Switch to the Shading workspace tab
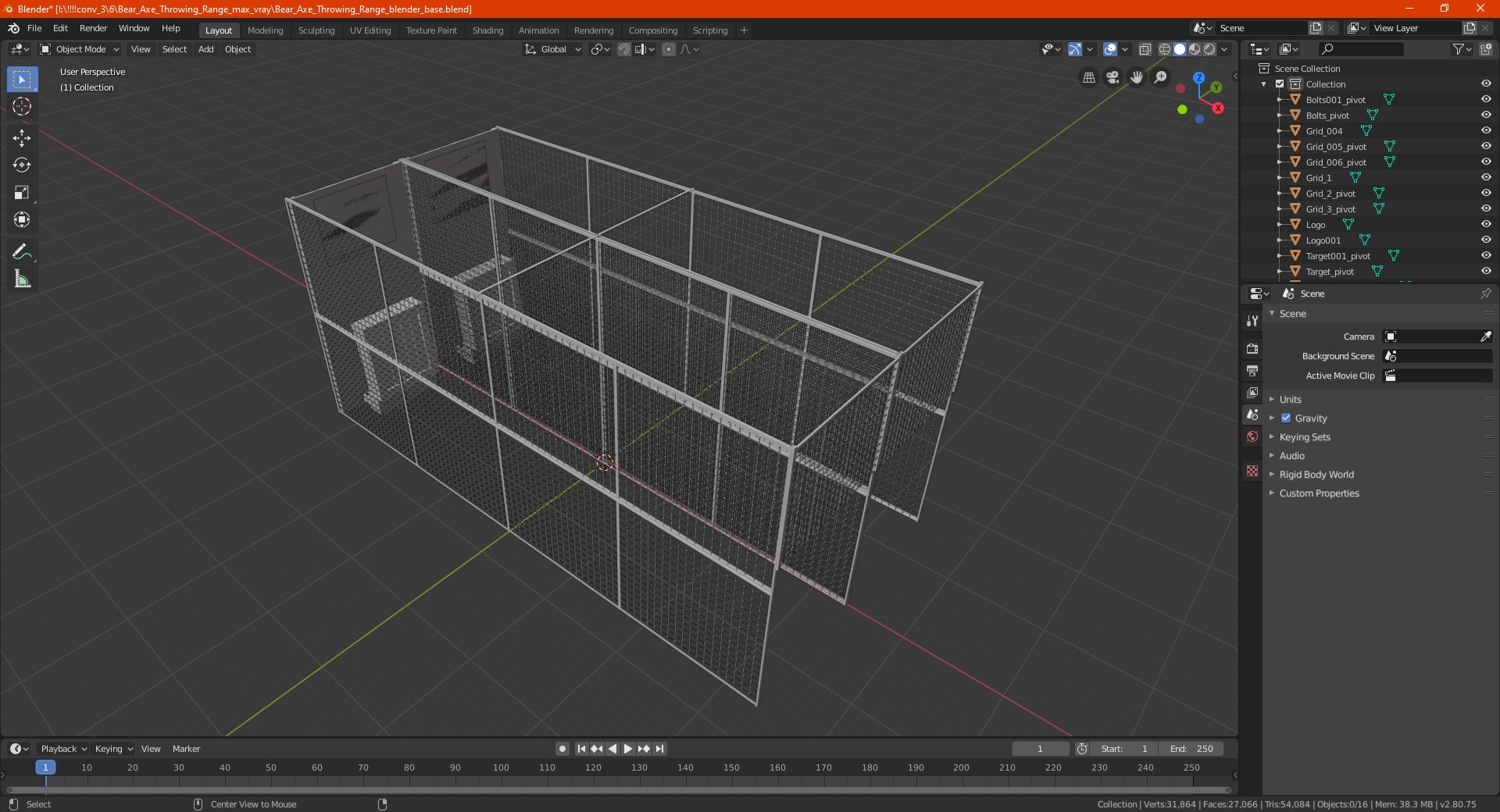1500x812 pixels. 487,30
